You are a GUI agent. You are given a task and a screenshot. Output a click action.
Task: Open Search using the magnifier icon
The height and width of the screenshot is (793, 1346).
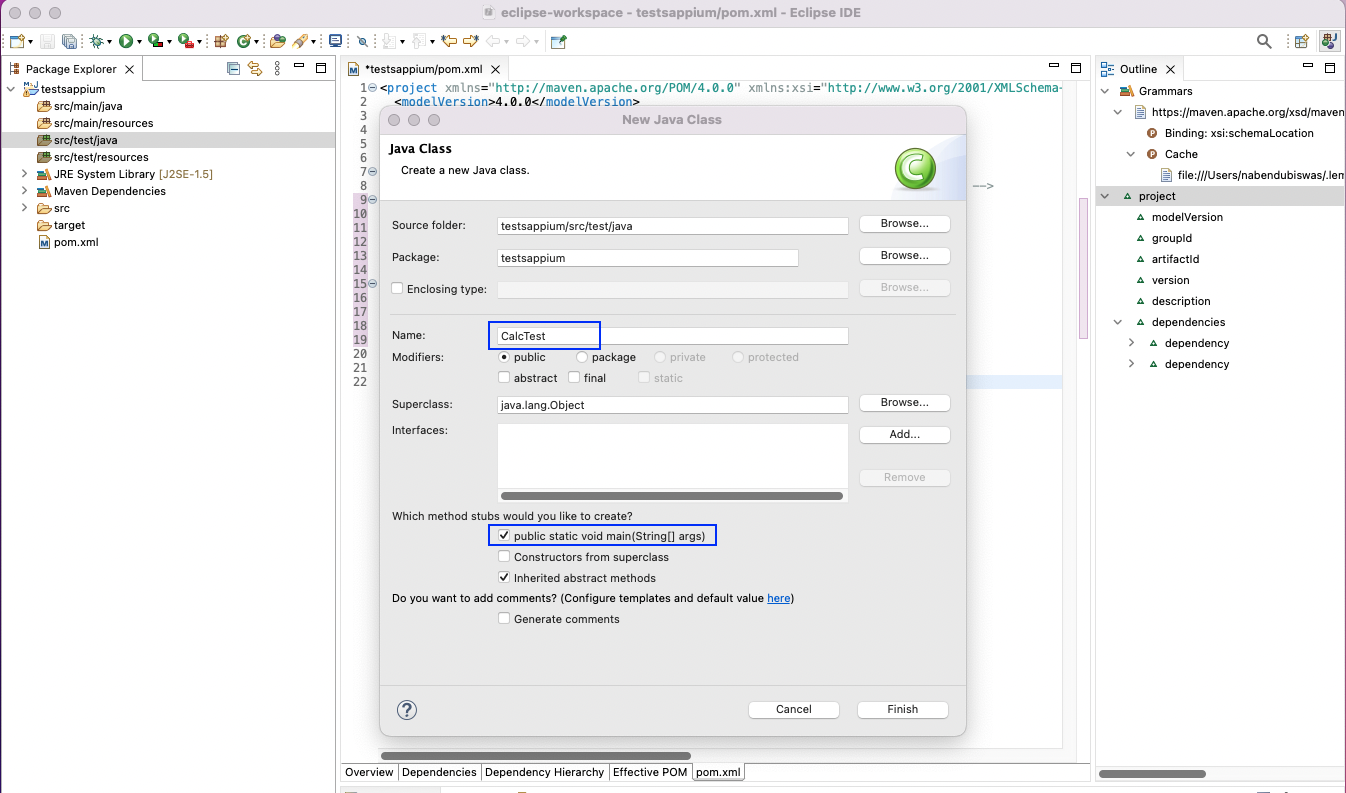[x=1263, y=40]
